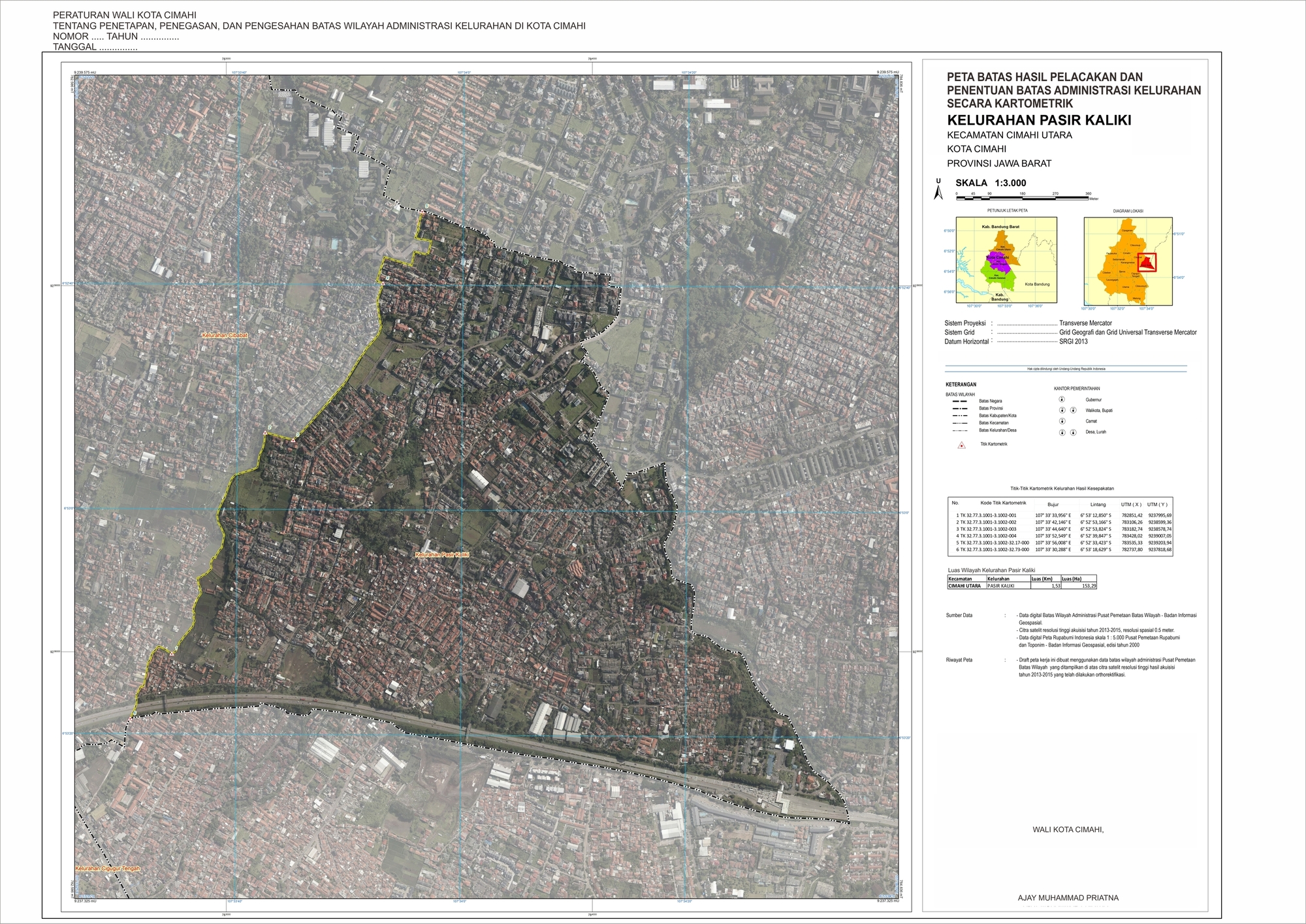Click the Batas Provinsi line symbol
1306x924 pixels.
pos(960,408)
